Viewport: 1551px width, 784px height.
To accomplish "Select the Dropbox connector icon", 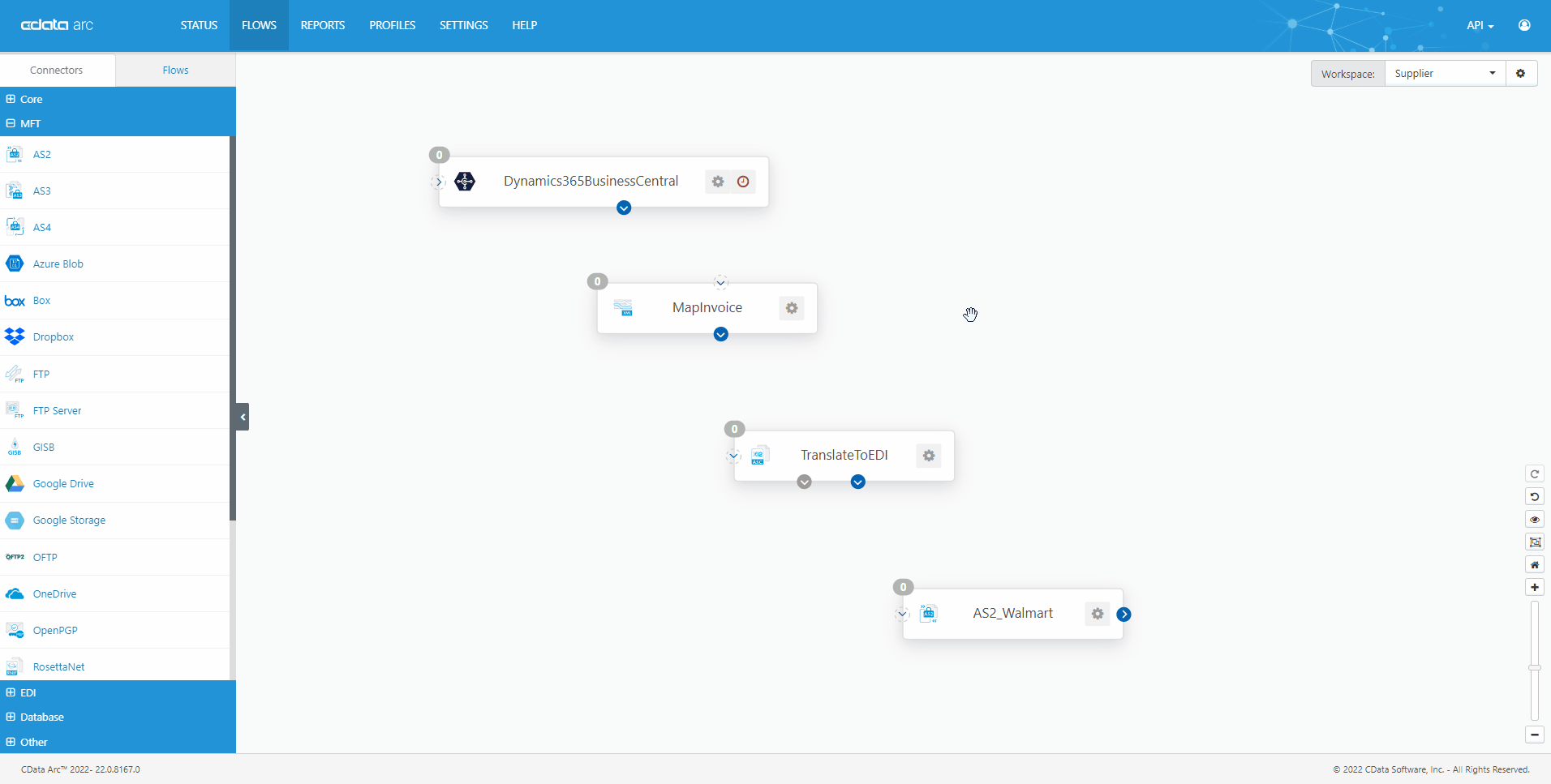I will click(x=15, y=336).
